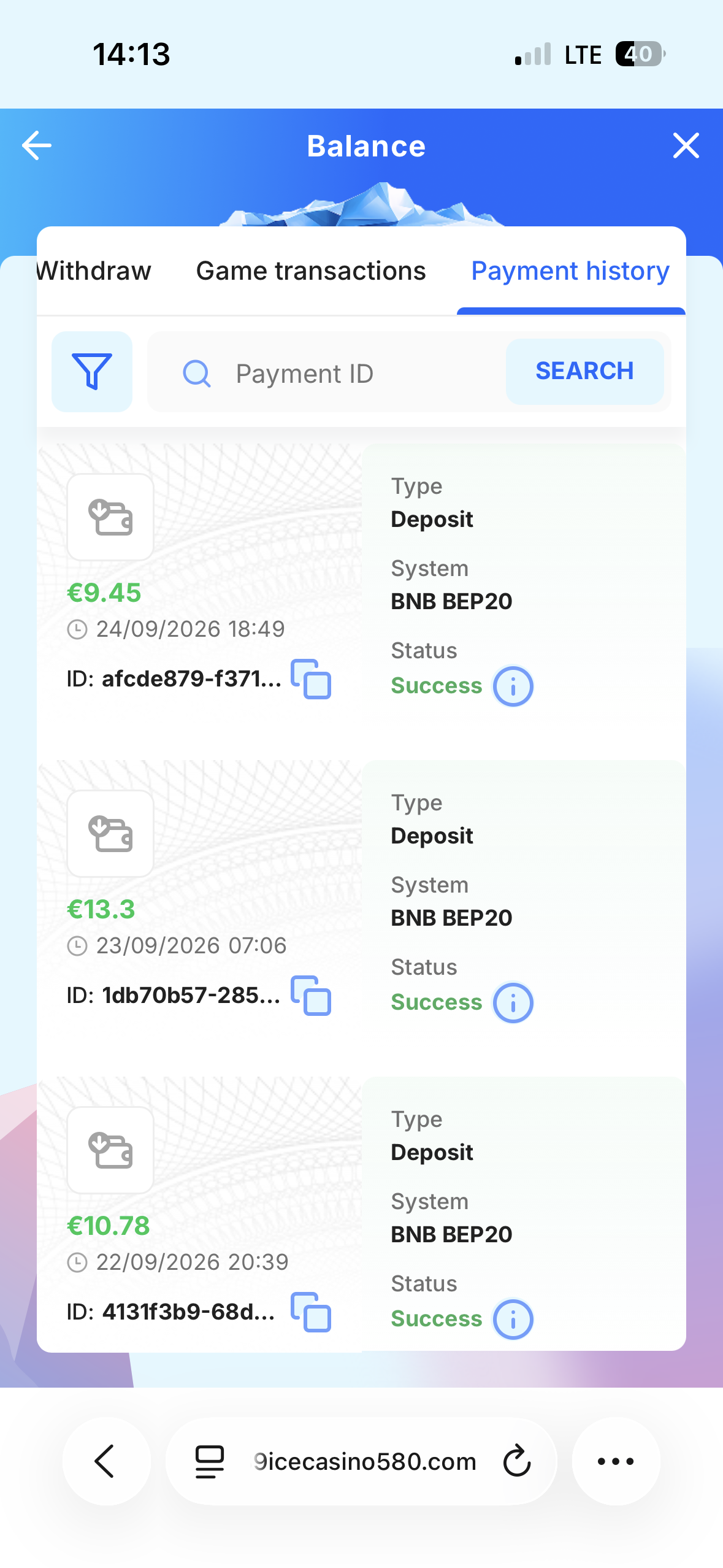Show status info for the €13.3 deposit
This screenshot has width=723, height=1568.
point(513,1003)
